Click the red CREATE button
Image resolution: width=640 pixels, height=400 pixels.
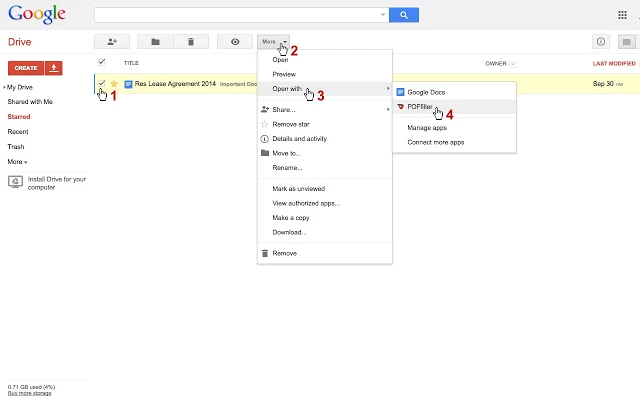click(x=26, y=68)
